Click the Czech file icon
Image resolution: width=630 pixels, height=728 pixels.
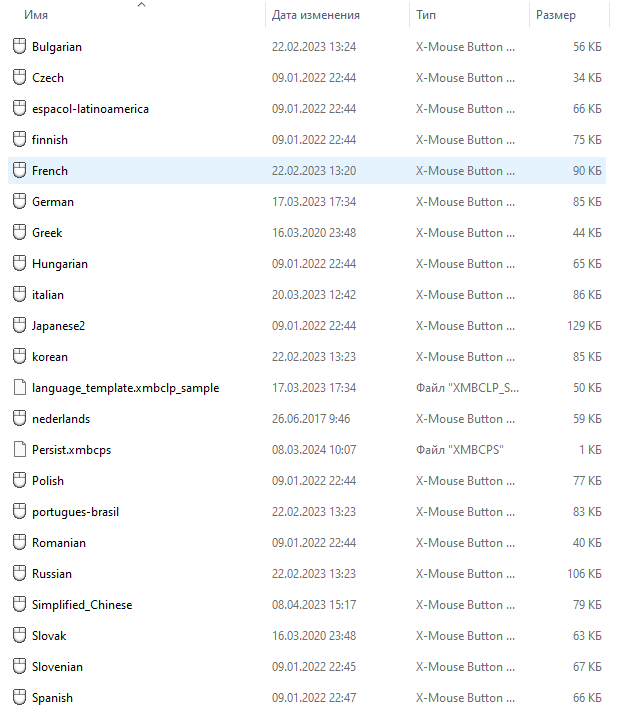coord(19,78)
